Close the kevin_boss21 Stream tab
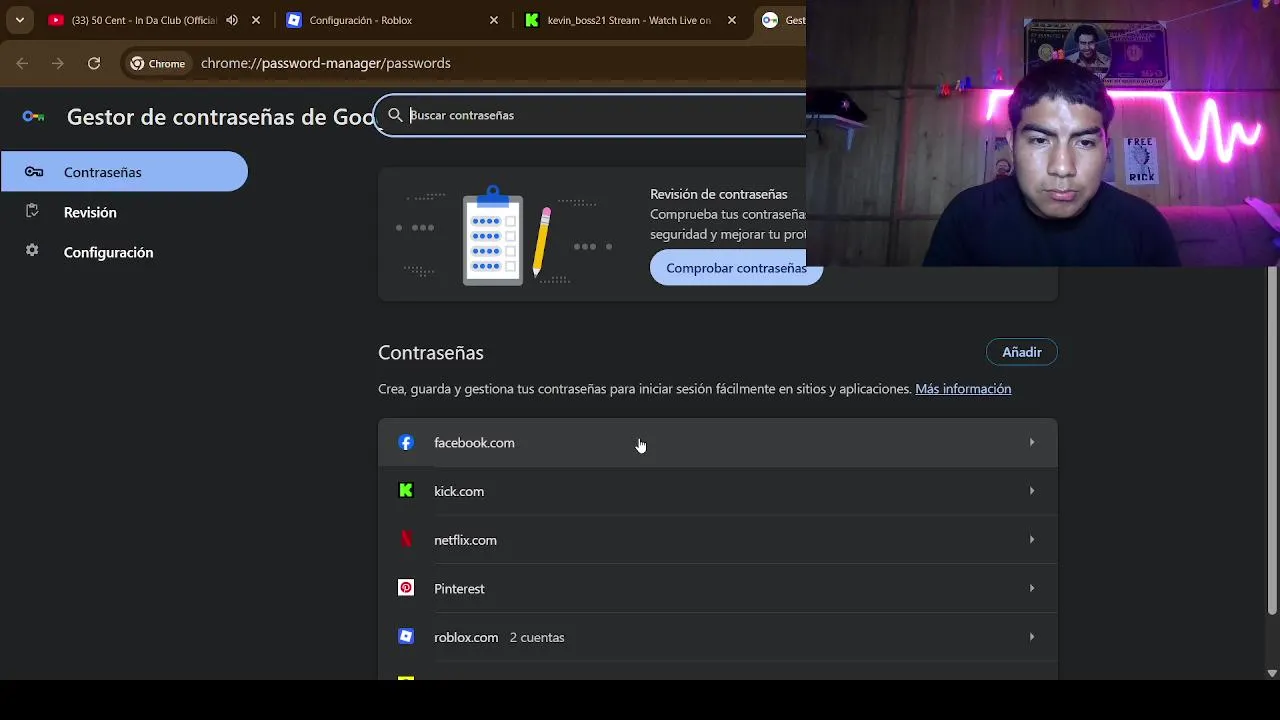1280x720 pixels. click(x=732, y=20)
